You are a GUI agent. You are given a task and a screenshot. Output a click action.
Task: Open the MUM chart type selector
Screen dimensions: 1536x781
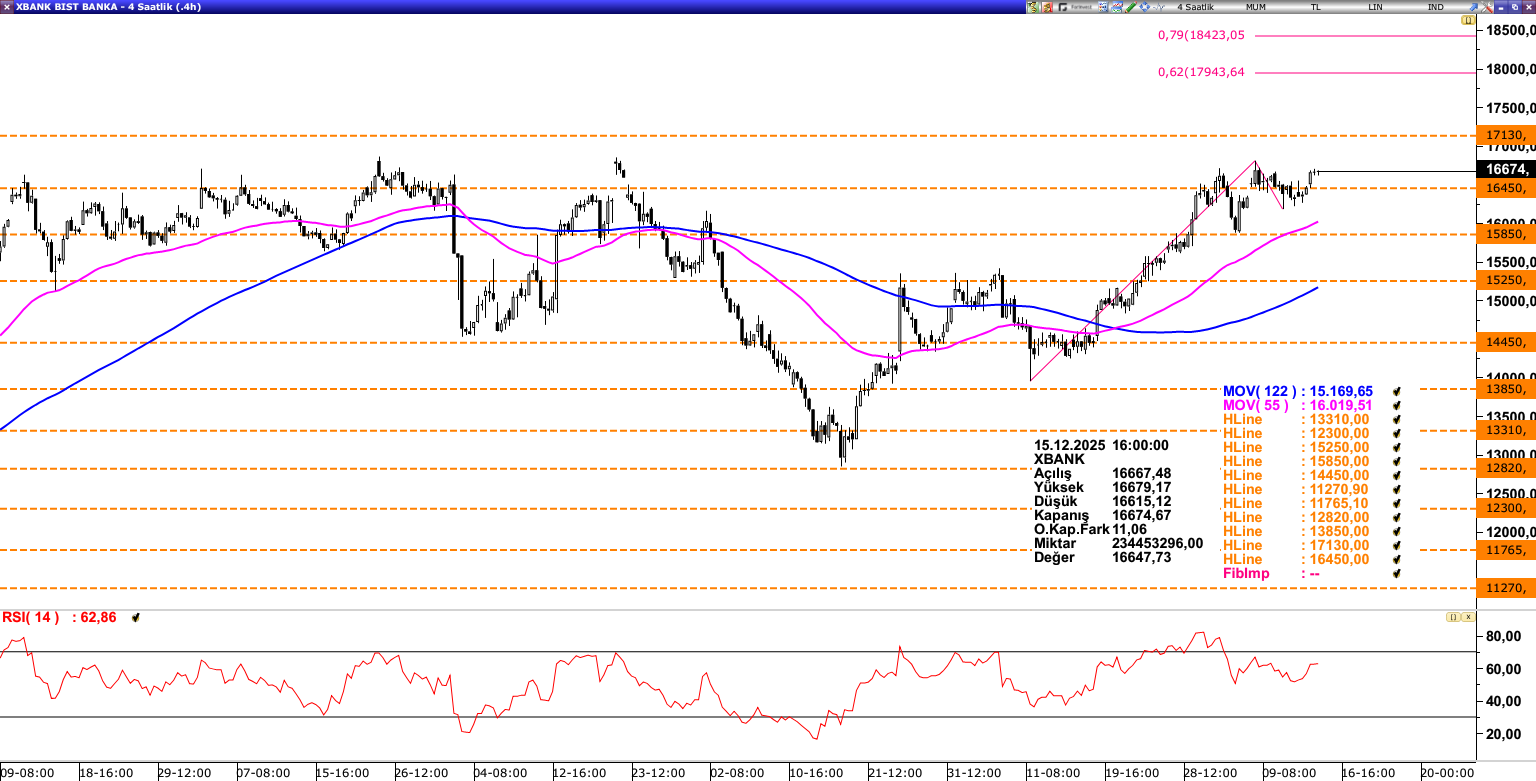(1256, 7)
